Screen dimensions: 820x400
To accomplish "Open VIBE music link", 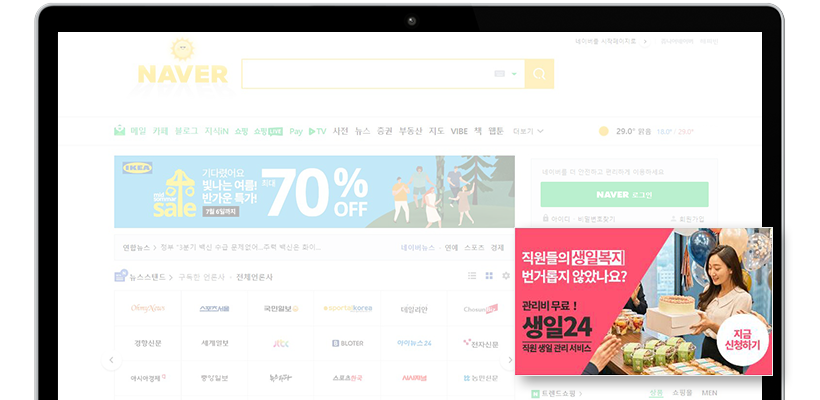I will tap(459, 131).
